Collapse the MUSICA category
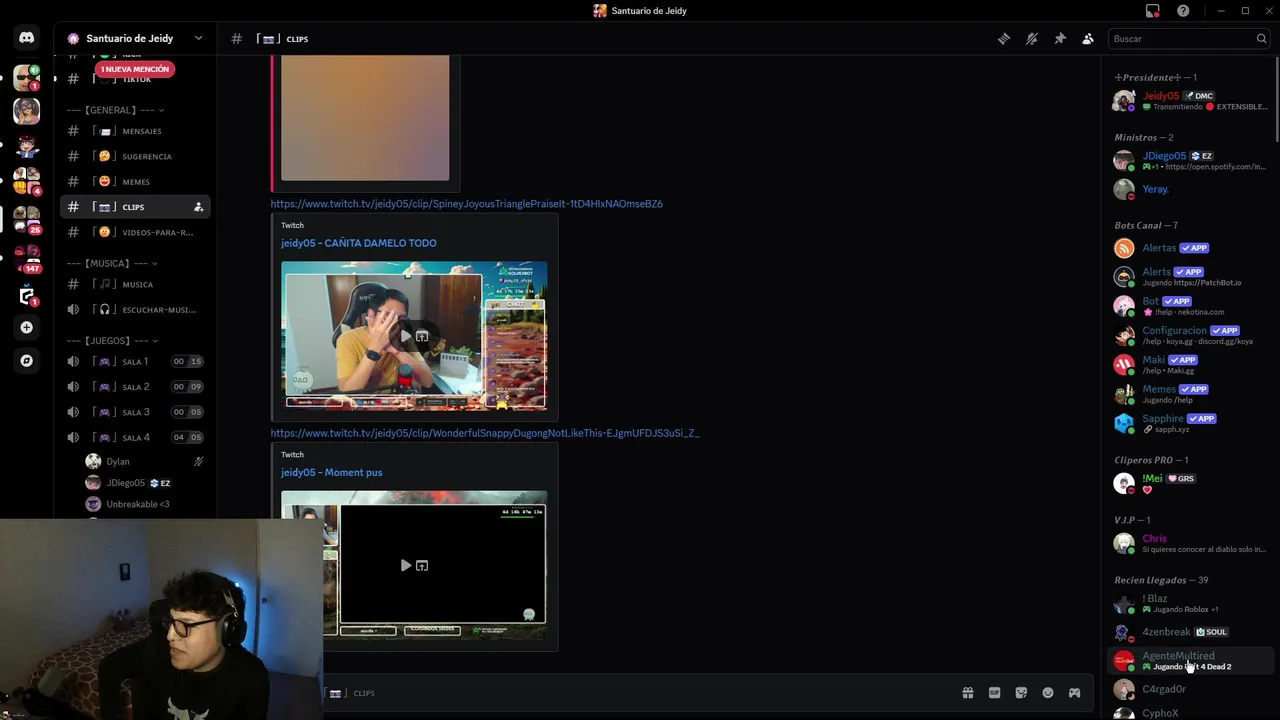 pos(112,263)
